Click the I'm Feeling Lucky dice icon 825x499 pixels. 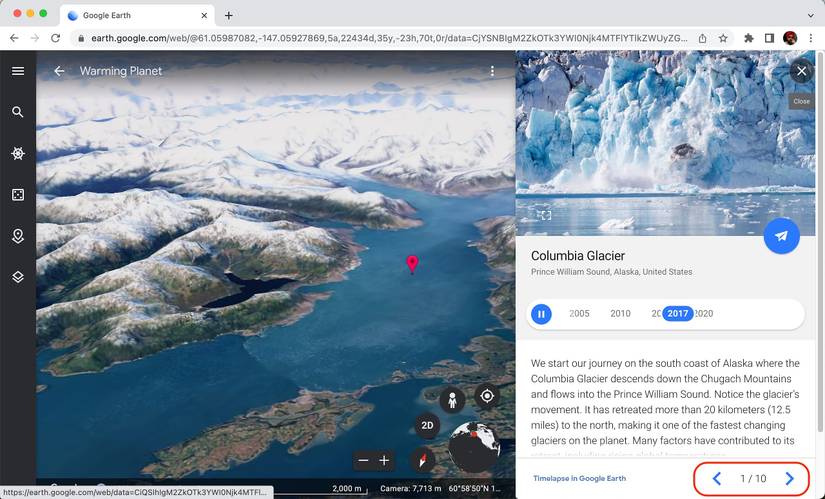pyautogui.click(x=18, y=195)
